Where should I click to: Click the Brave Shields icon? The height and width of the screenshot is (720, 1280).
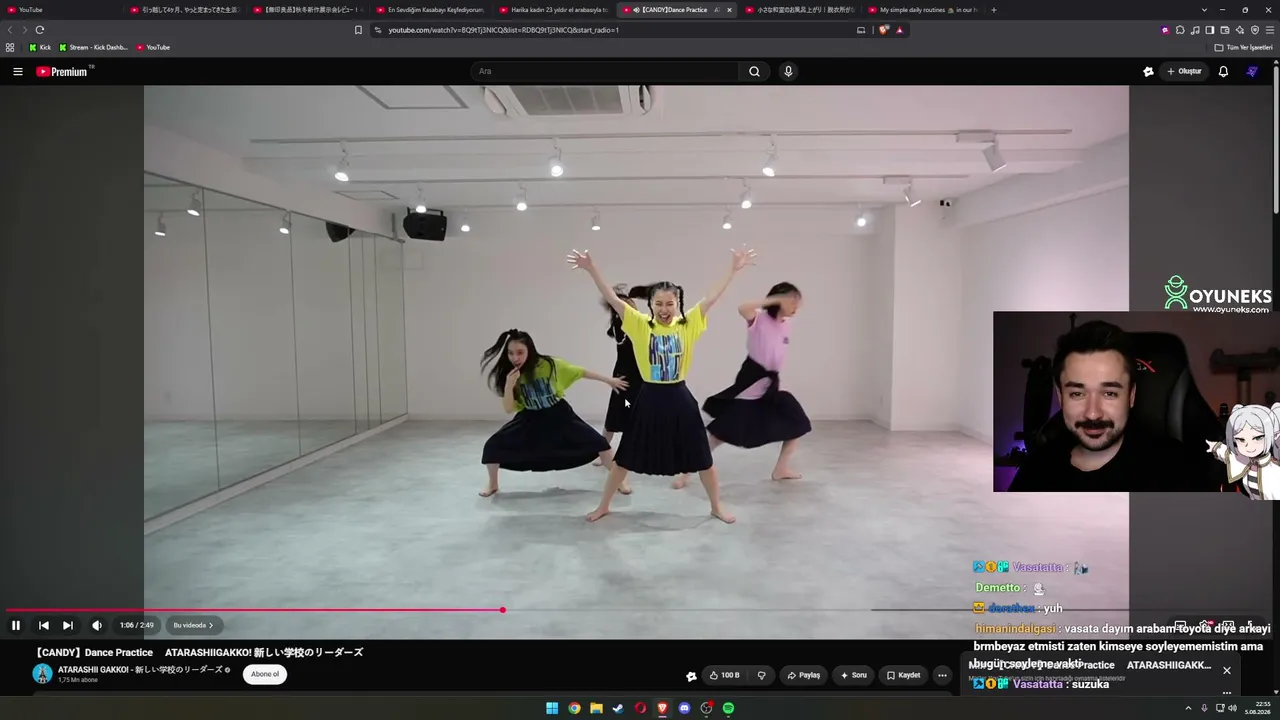click(x=884, y=30)
